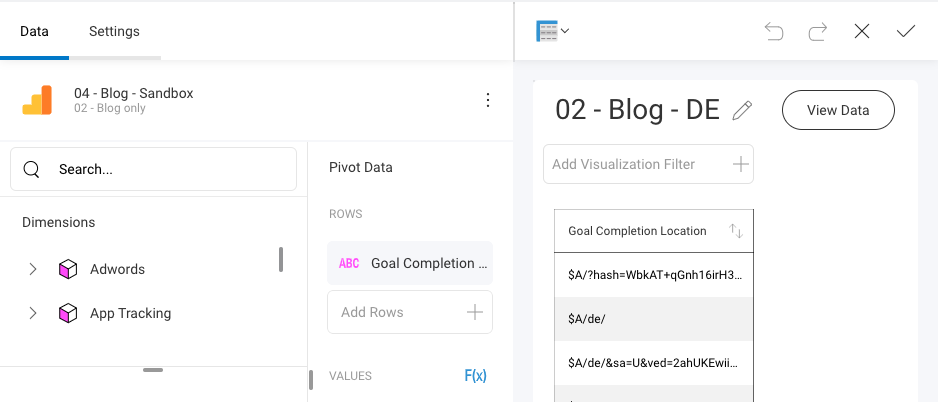The image size is (938, 402).
Task: Click the plus icon in visualization filter
Action: click(x=741, y=164)
